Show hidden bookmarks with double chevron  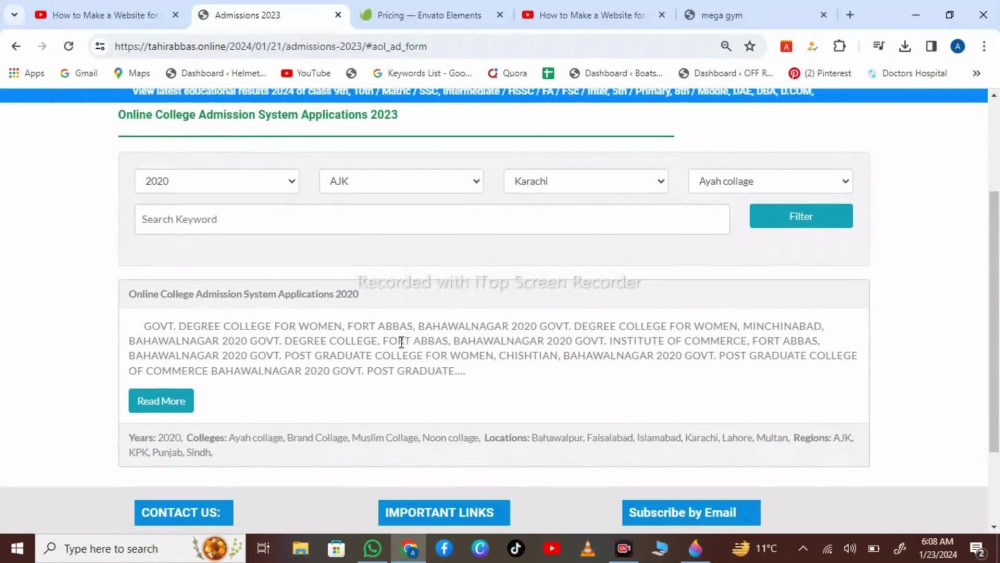[x=976, y=73]
